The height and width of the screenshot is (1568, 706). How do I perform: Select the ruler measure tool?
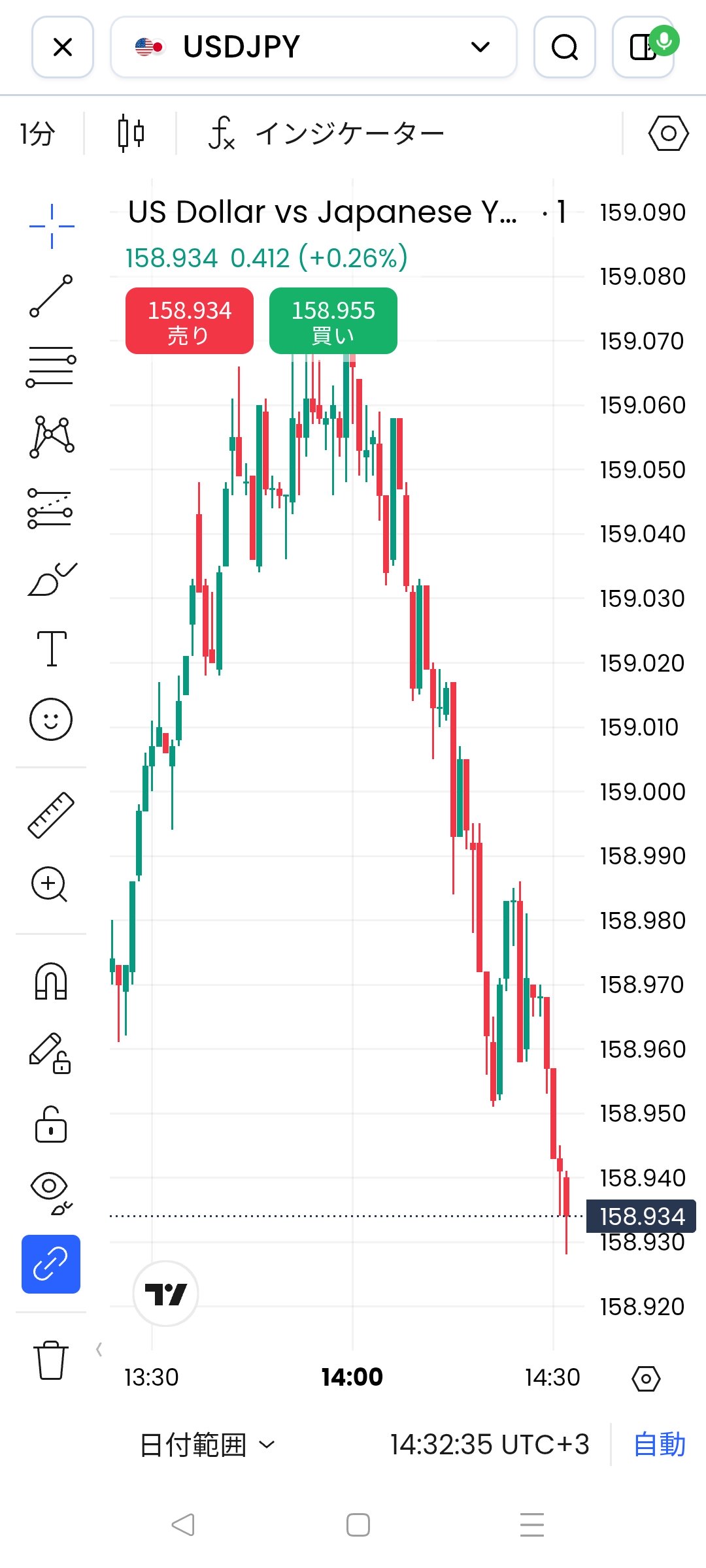pyautogui.click(x=51, y=815)
